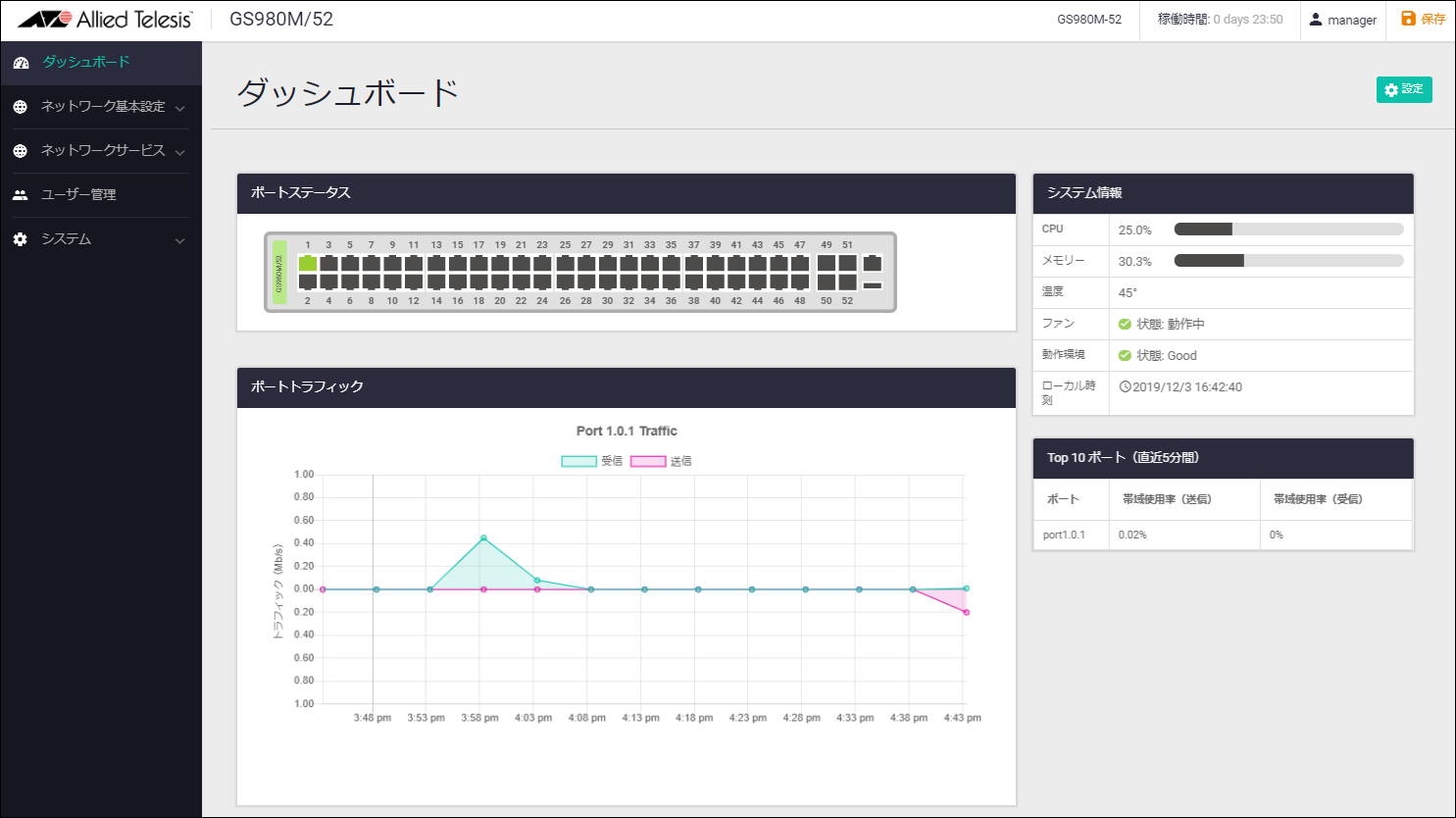Click the port1.0.1 row in Top 10 table

point(1064,535)
